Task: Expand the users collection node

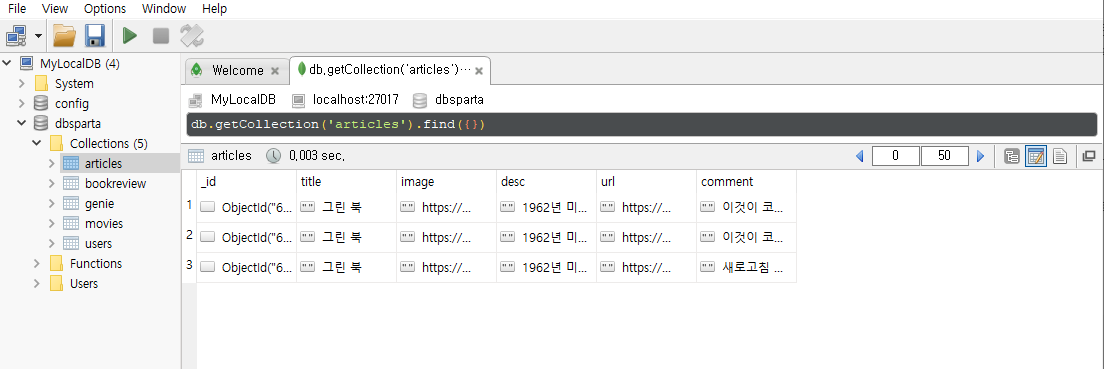Action: tap(51, 244)
